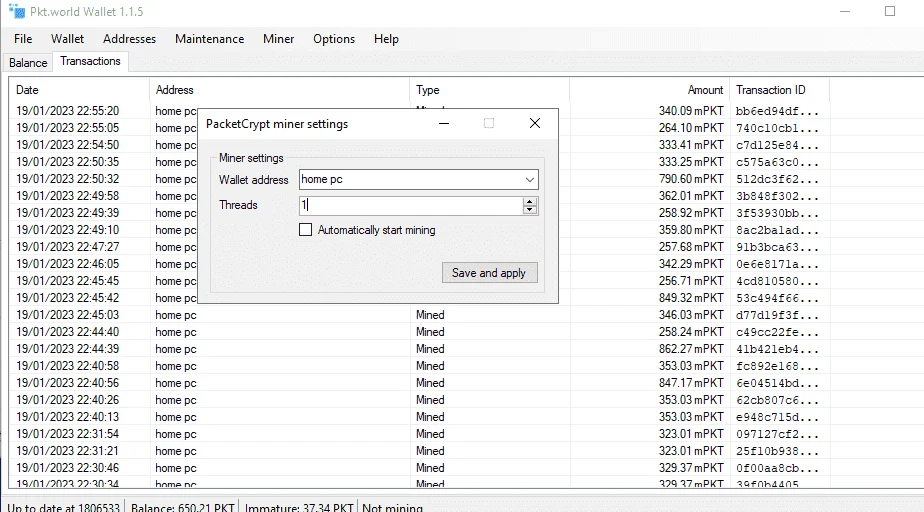The width and height of the screenshot is (924, 512).
Task: Click transaction ID 6e04514bd...
Action: coord(777,384)
